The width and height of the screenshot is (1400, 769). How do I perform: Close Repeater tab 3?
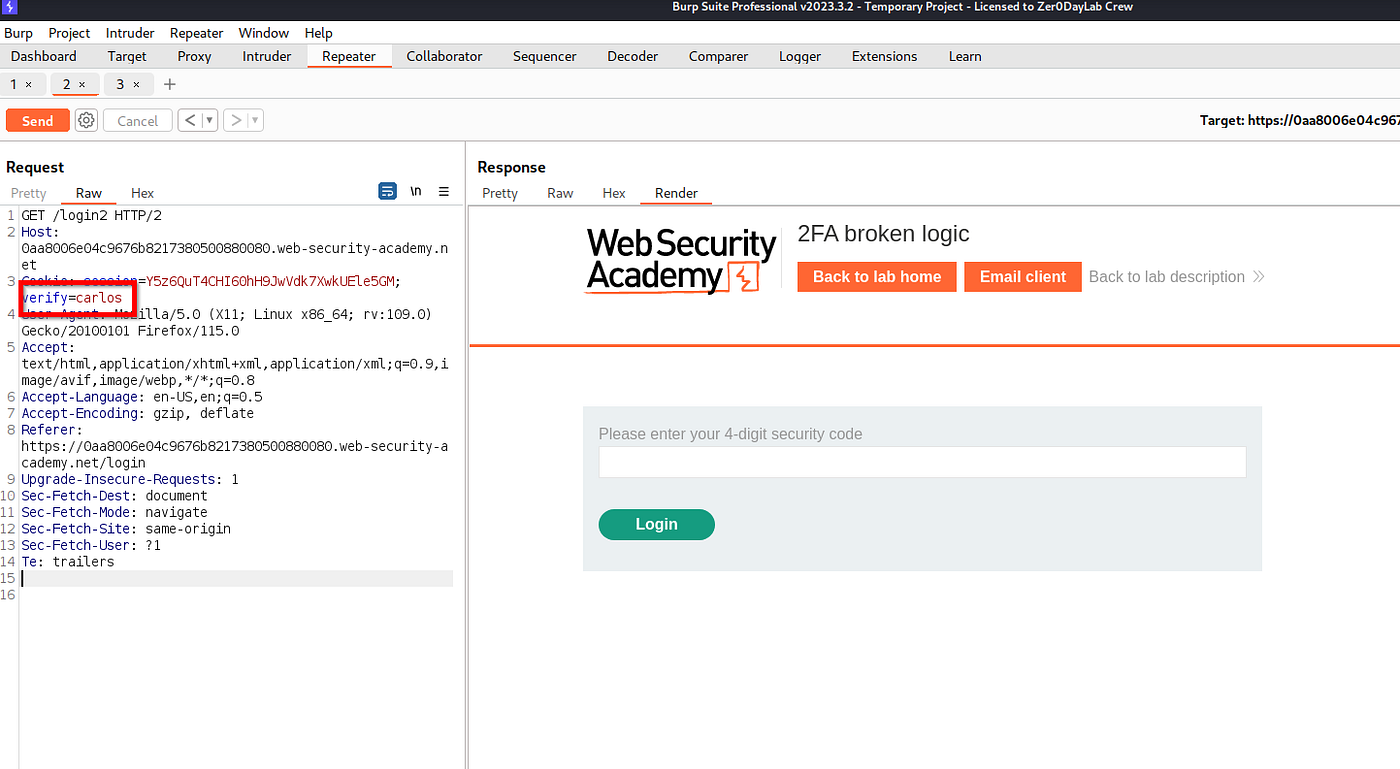pos(136,85)
